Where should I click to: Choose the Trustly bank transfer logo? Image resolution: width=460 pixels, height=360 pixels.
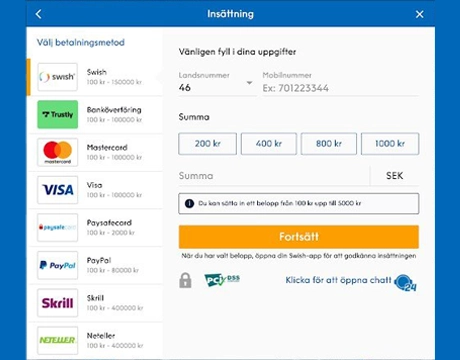point(57,114)
